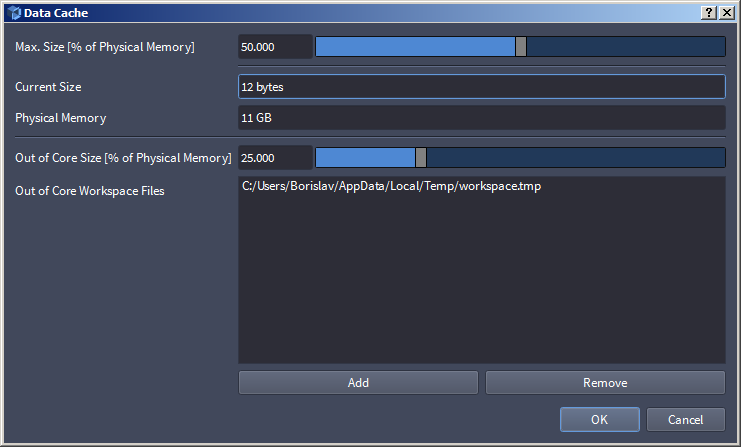Click the question mark help button
The width and height of the screenshot is (741, 447).
pos(709,13)
